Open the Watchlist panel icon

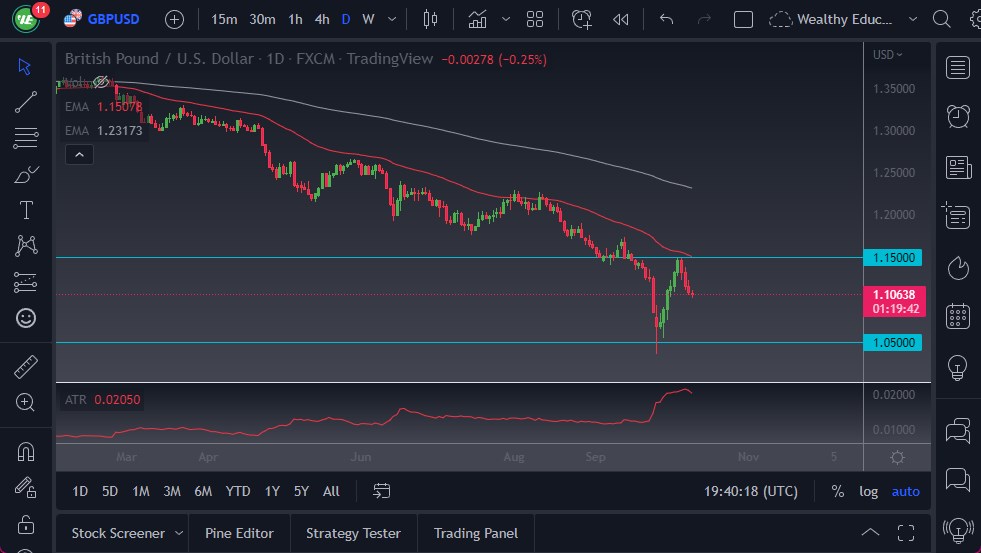click(958, 67)
